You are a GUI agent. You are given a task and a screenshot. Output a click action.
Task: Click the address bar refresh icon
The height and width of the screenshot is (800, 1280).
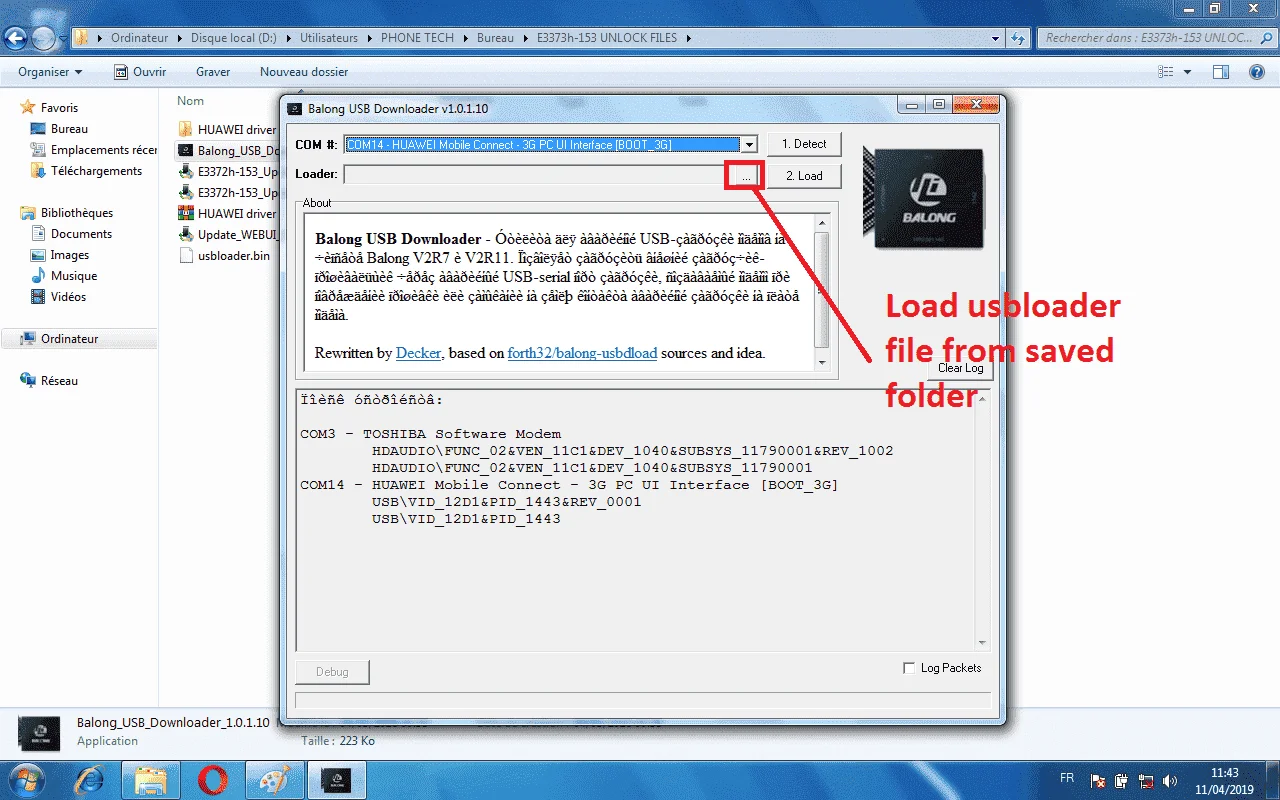coord(1018,38)
